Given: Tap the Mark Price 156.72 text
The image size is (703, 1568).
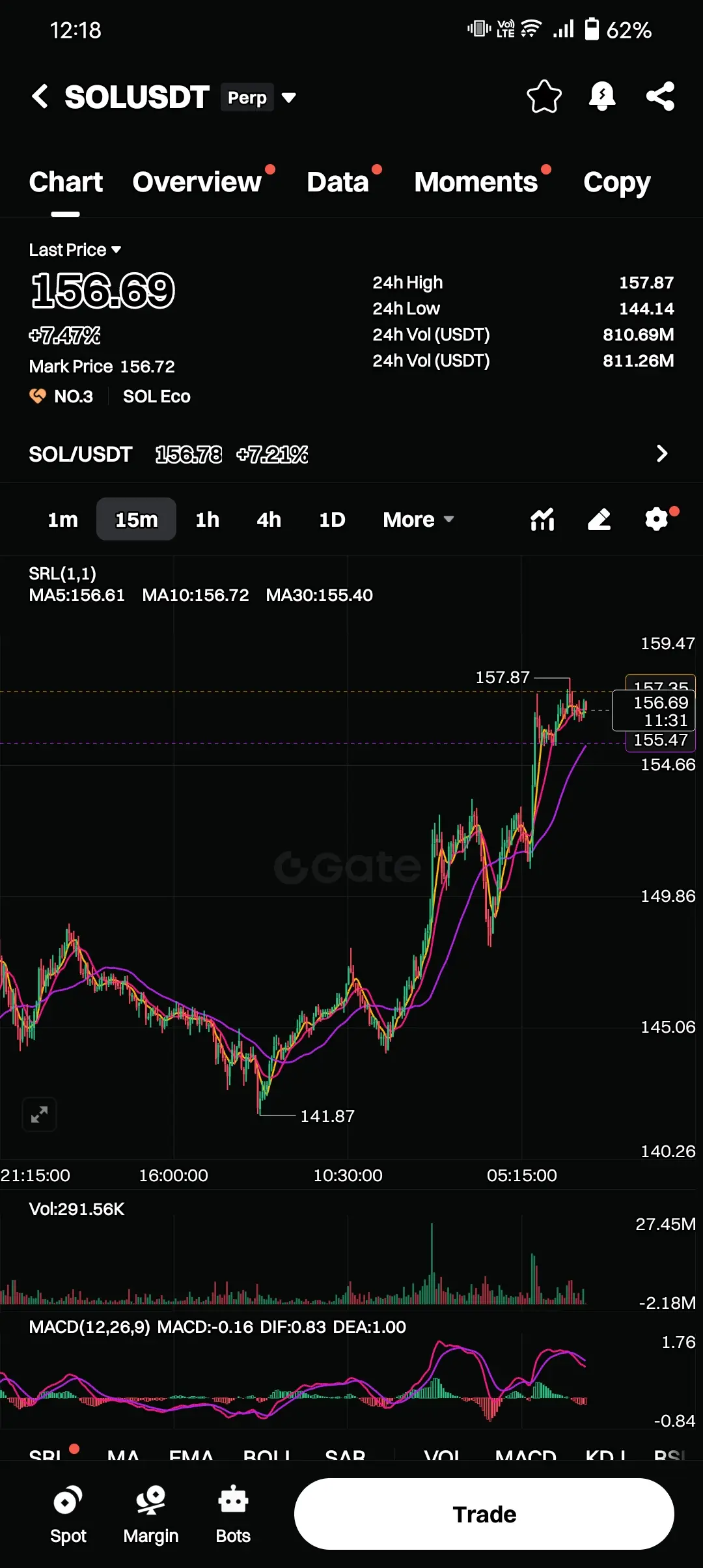Looking at the screenshot, I should (102, 367).
